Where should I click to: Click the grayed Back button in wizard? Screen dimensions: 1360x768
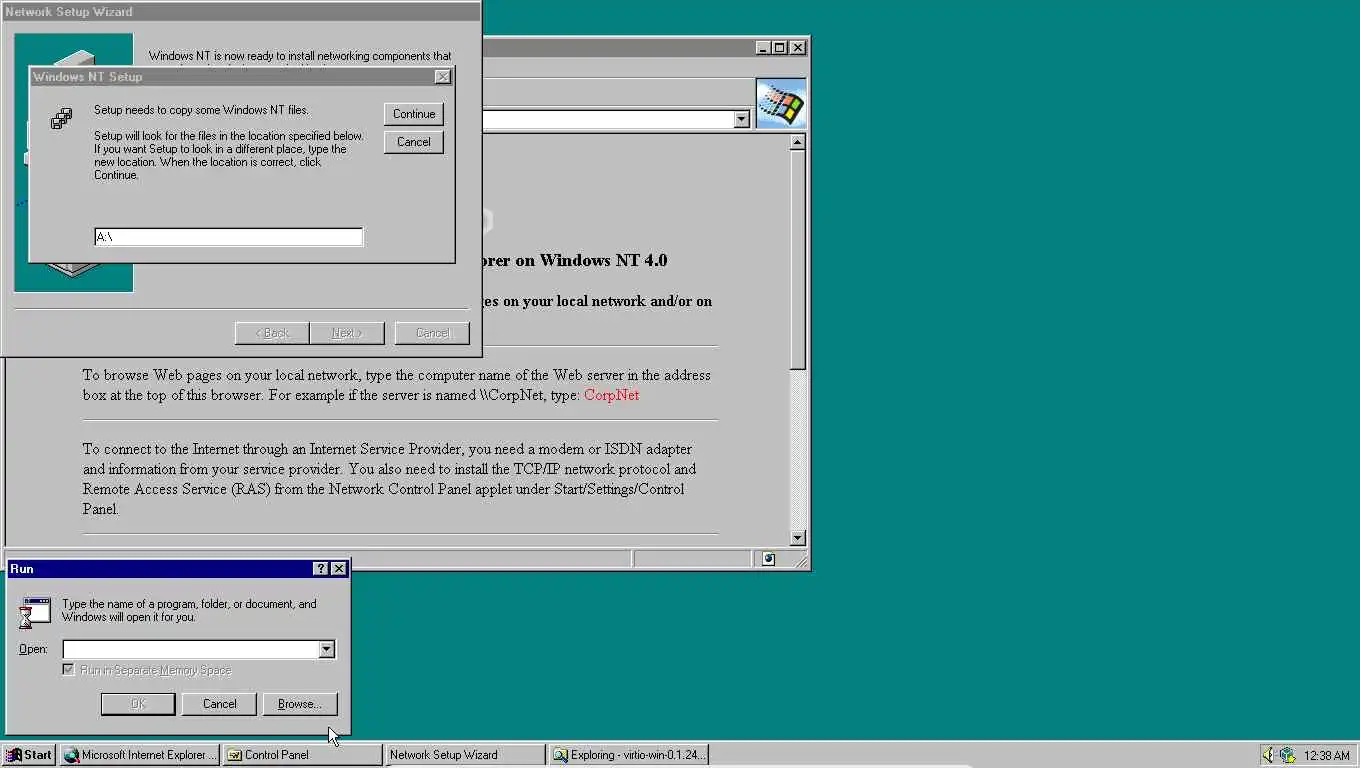272,333
